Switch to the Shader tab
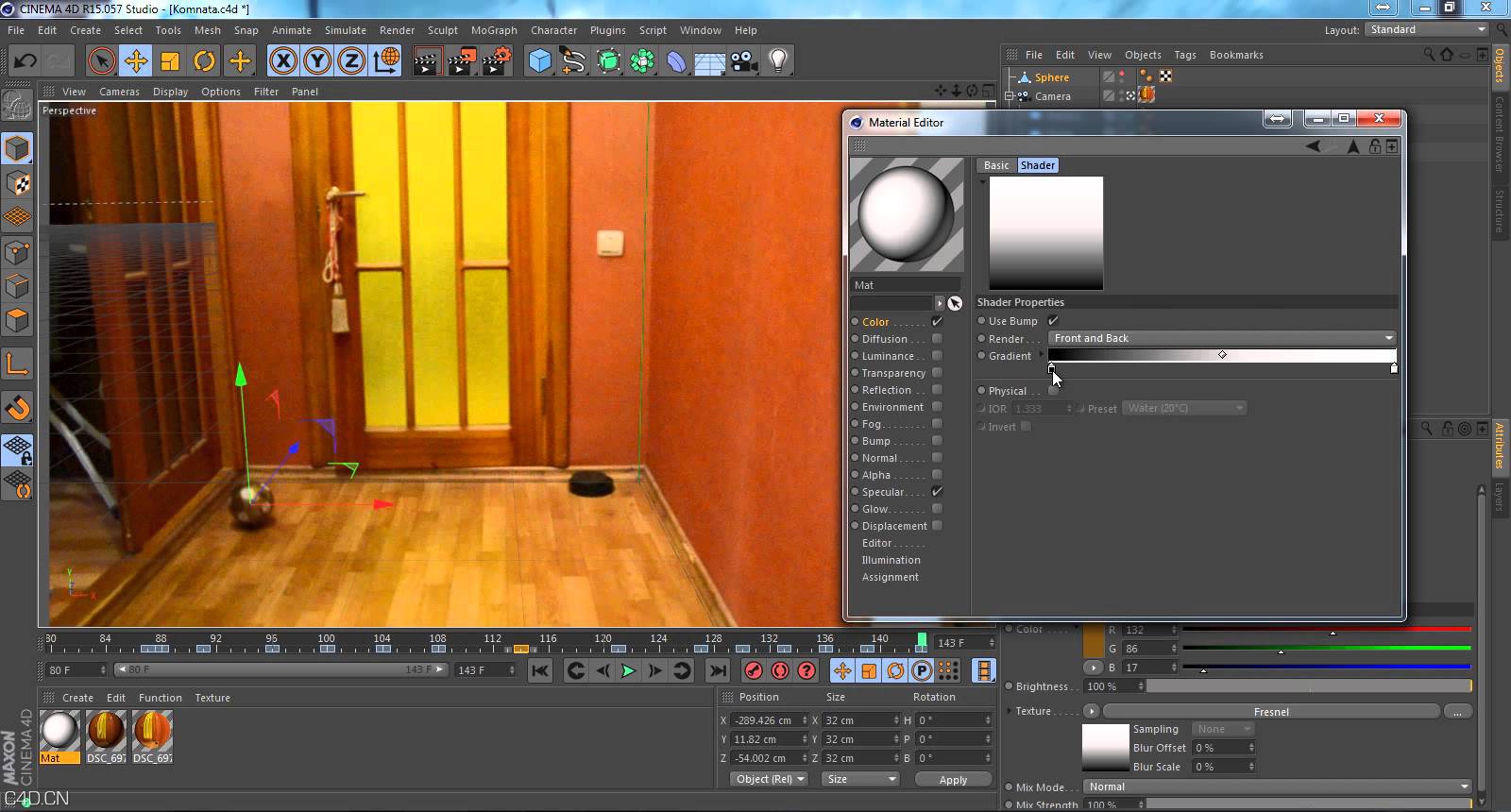The image size is (1511, 812). pos(1038,165)
